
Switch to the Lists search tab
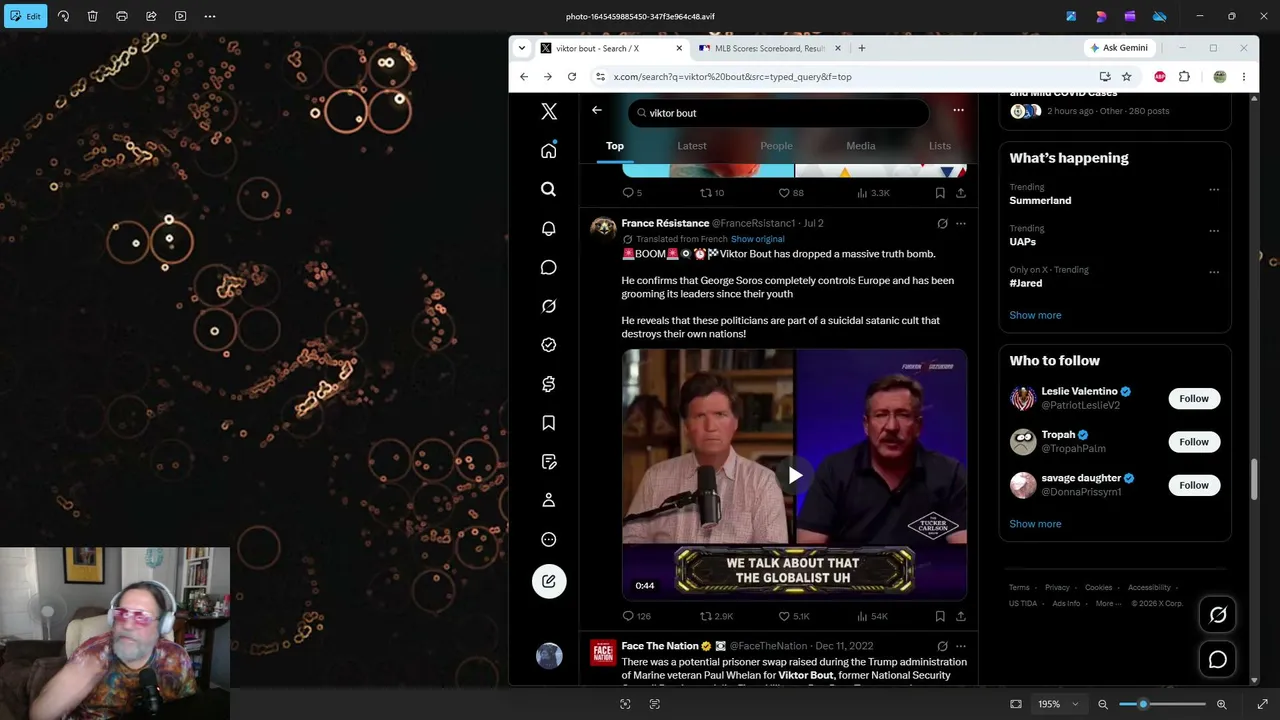click(940, 146)
